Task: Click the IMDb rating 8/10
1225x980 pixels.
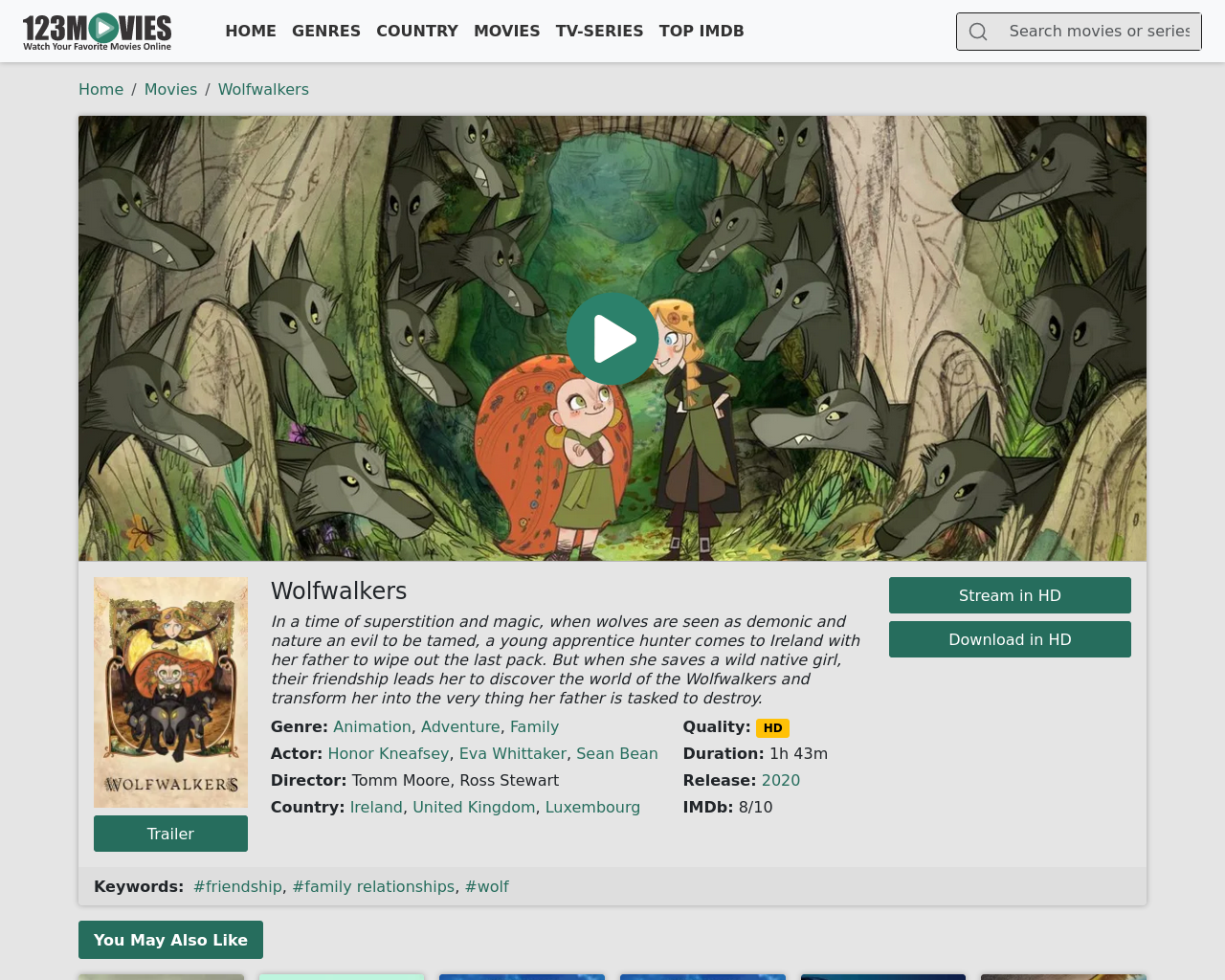Action: [x=756, y=807]
